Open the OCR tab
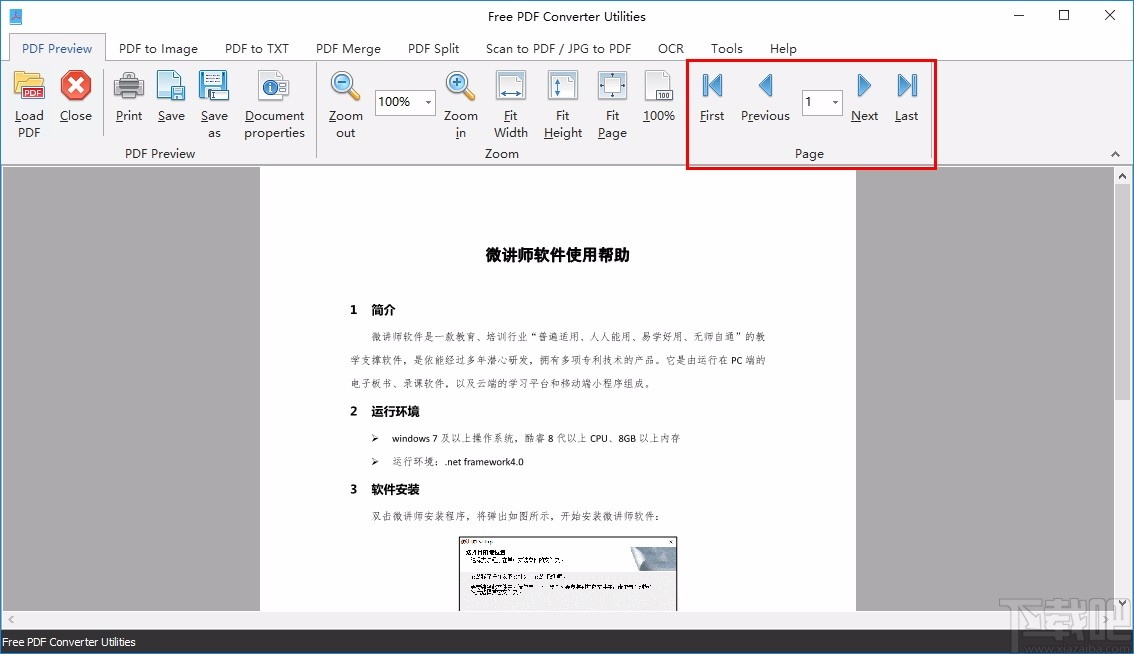Screen dimensions: 1134x654 [670, 48]
